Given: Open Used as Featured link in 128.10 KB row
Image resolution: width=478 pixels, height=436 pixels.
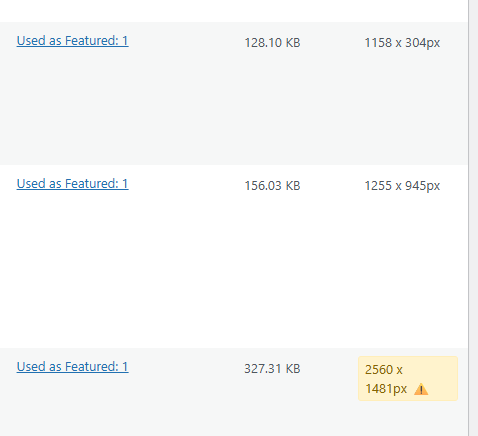Looking at the screenshot, I should (x=72, y=41).
